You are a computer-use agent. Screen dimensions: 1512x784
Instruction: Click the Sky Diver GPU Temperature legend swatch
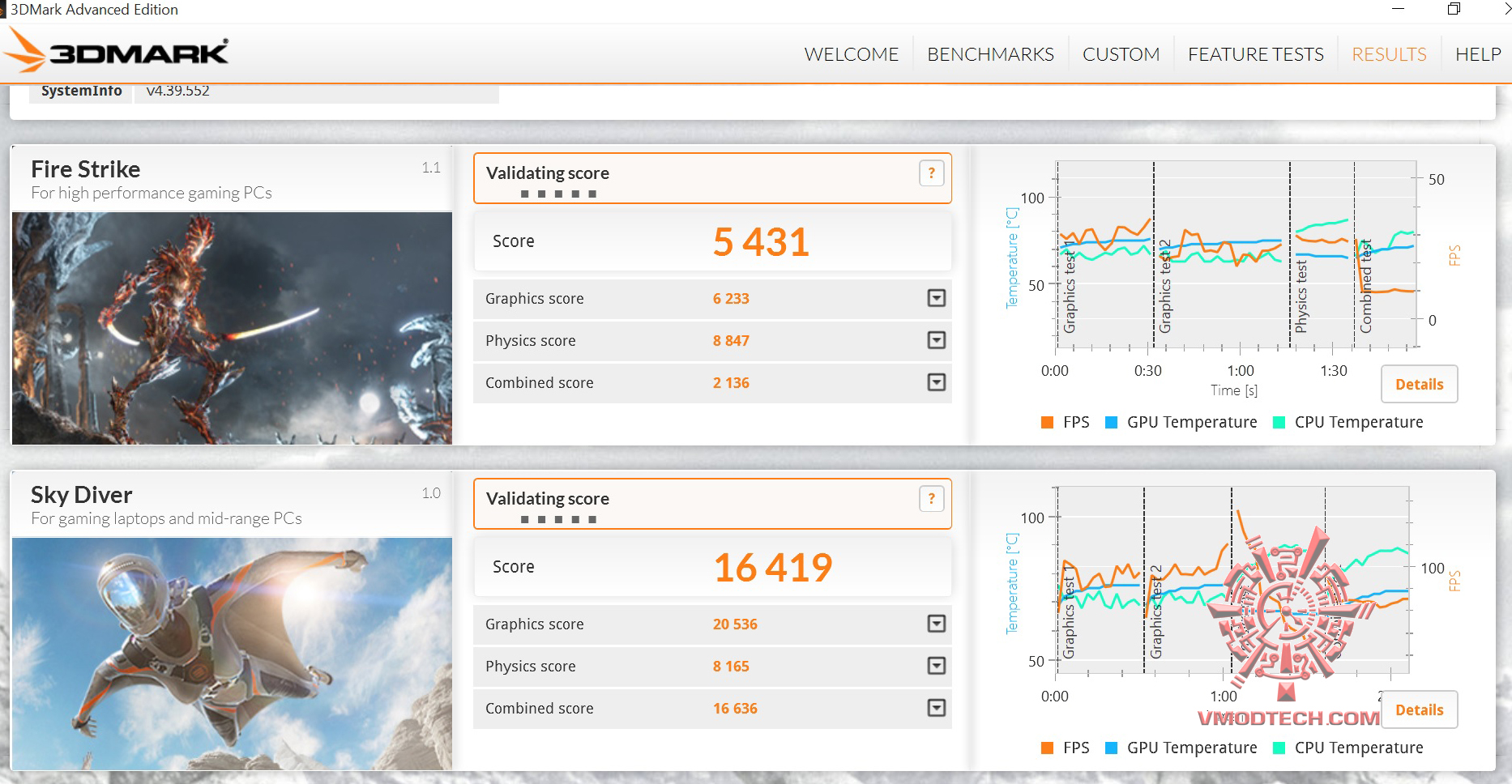tap(1112, 748)
